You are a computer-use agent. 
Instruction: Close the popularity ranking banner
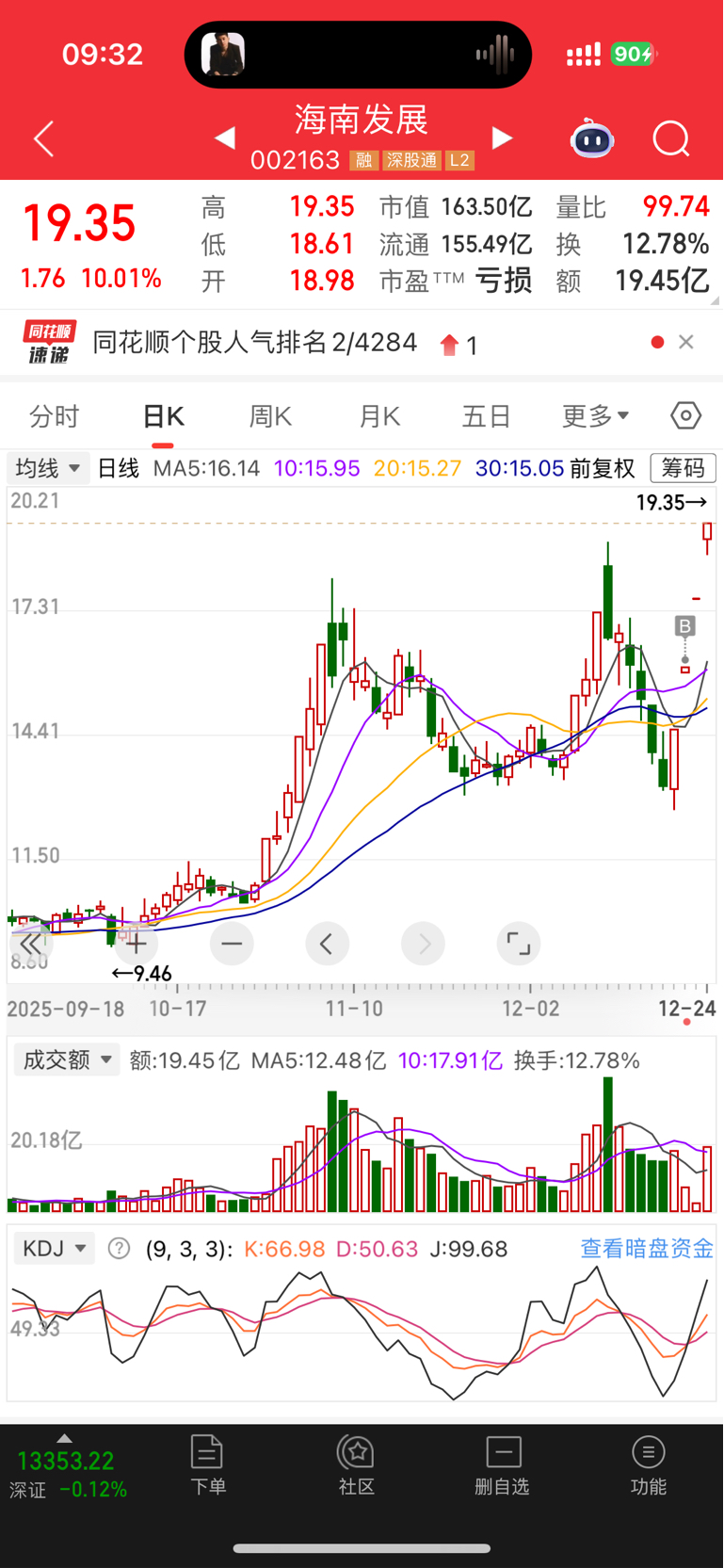[686, 342]
